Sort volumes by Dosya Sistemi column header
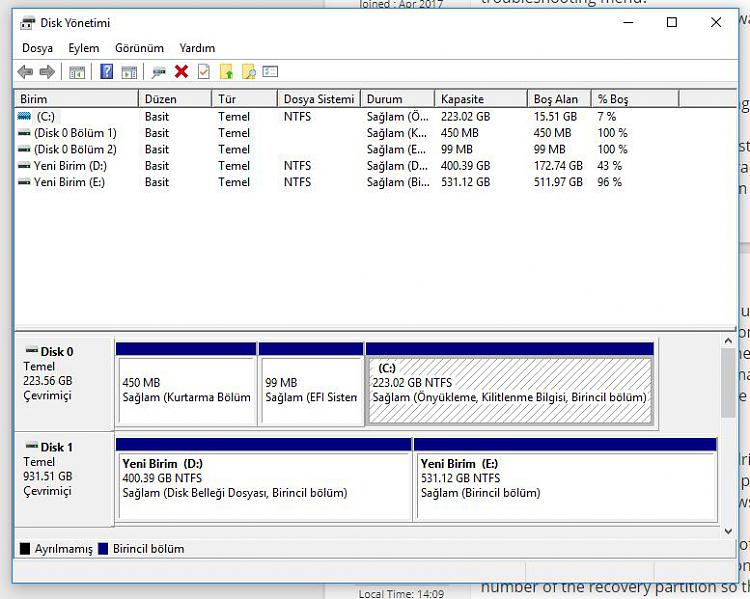The image size is (750, 599). tap(318, 99)
